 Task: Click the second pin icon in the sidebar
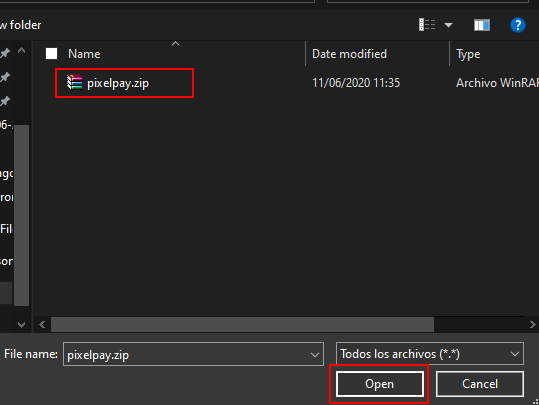point(5,77)
